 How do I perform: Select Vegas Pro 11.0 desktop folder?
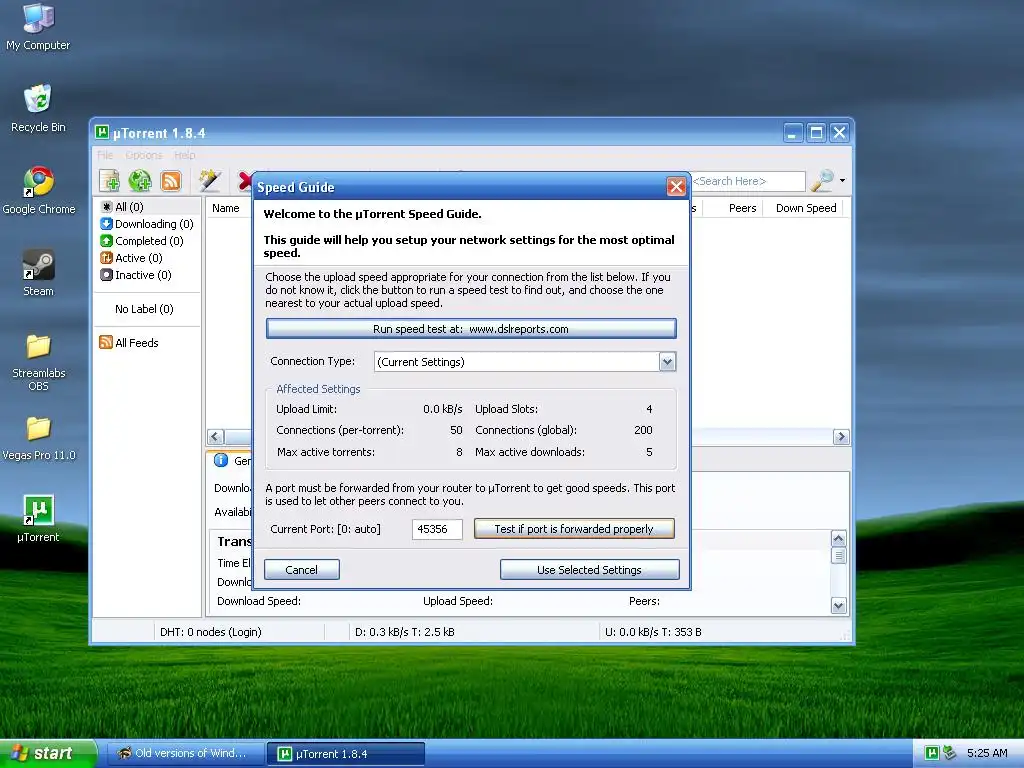[x=39, y=438]
